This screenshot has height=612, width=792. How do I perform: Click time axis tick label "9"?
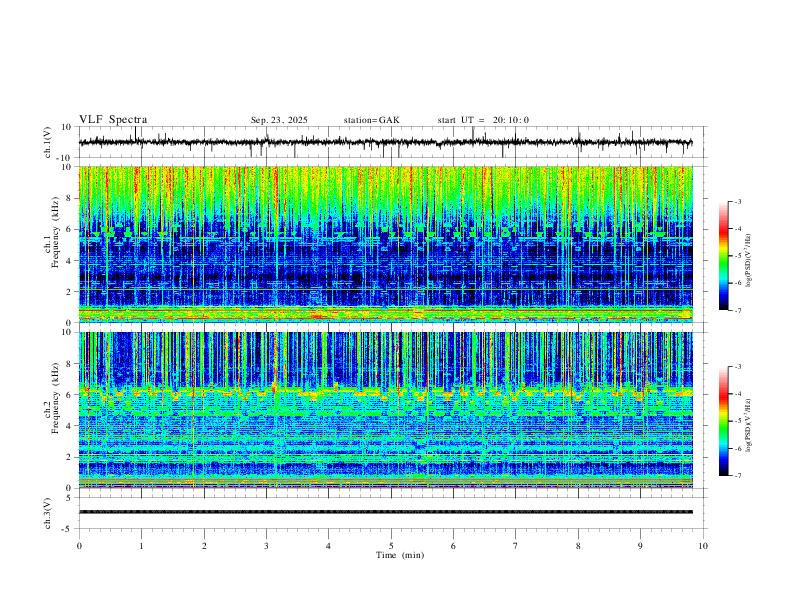tap(640, 546)
